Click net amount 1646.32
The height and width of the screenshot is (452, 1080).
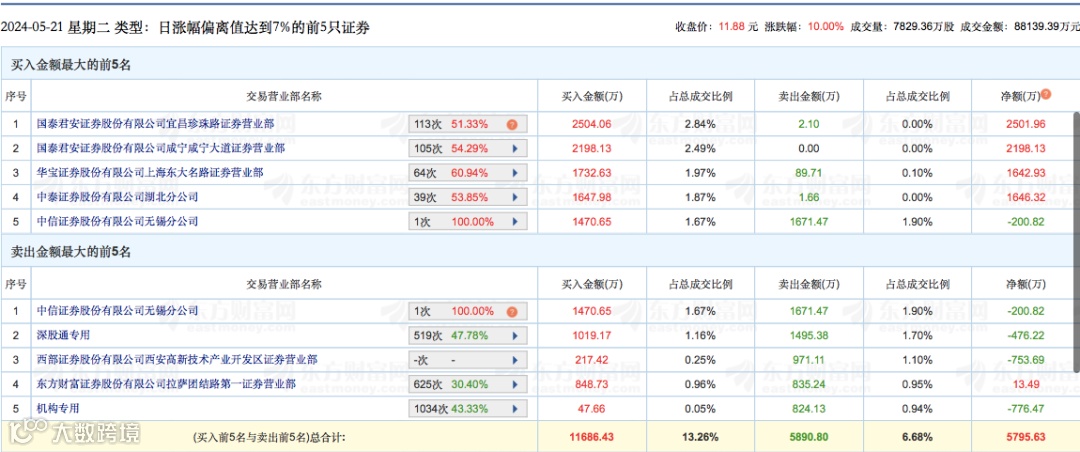coord(1026,197)
